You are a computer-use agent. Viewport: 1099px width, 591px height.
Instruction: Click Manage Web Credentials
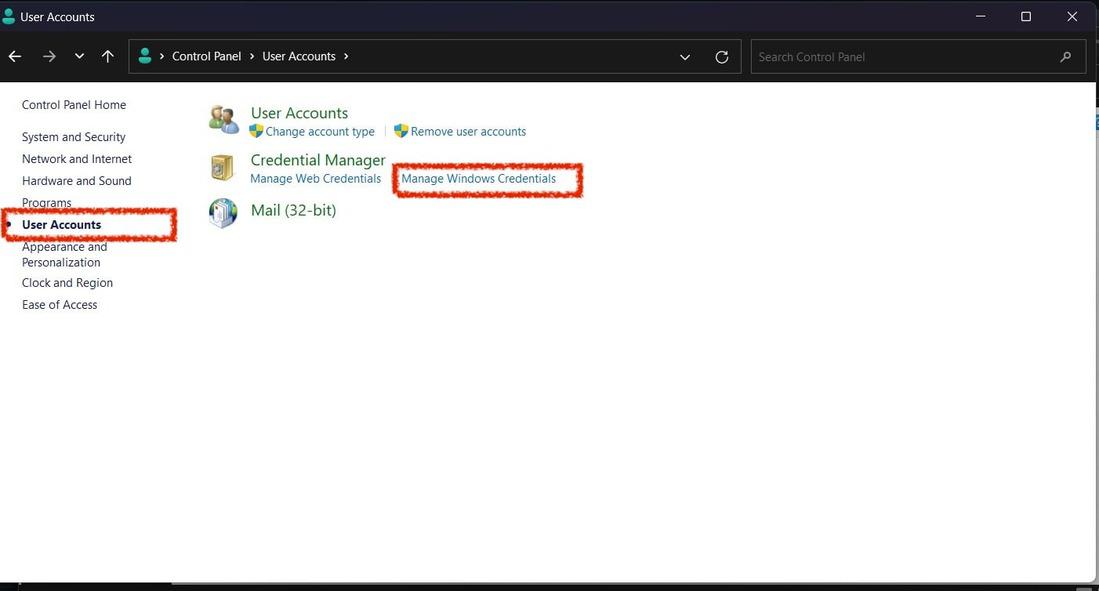click(x=315, y=179)
